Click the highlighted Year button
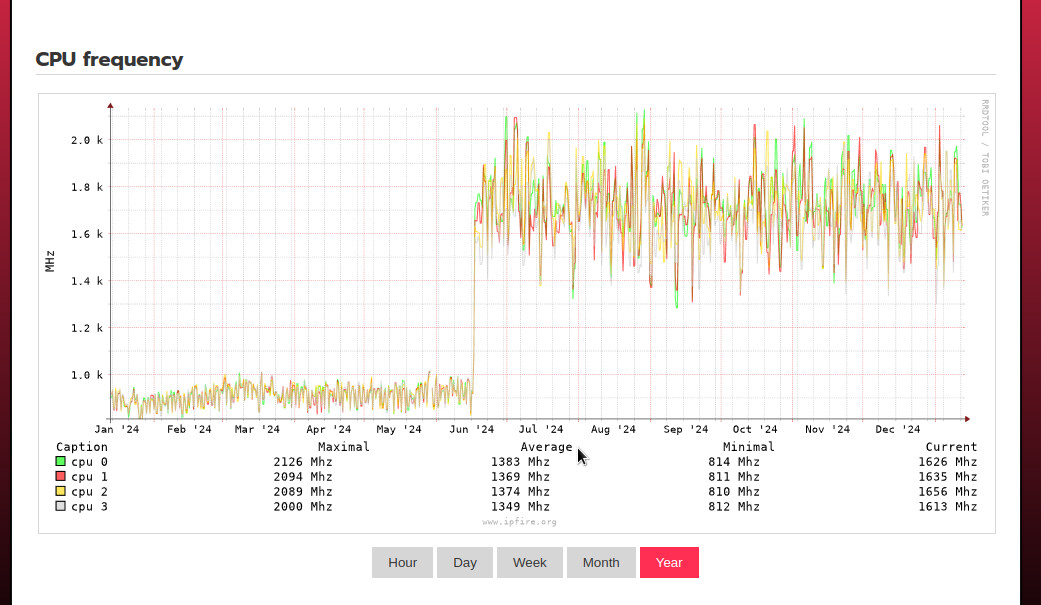This screenshot has height=605, width=1041. 669,562
